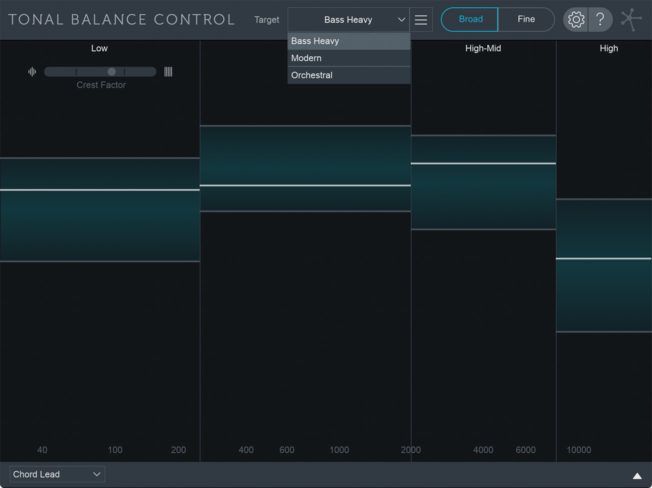Image resolution: width=652 pixels, height=488 pixels.
Task: Click the 600 frequency axis label
Action: coord(287,450)
